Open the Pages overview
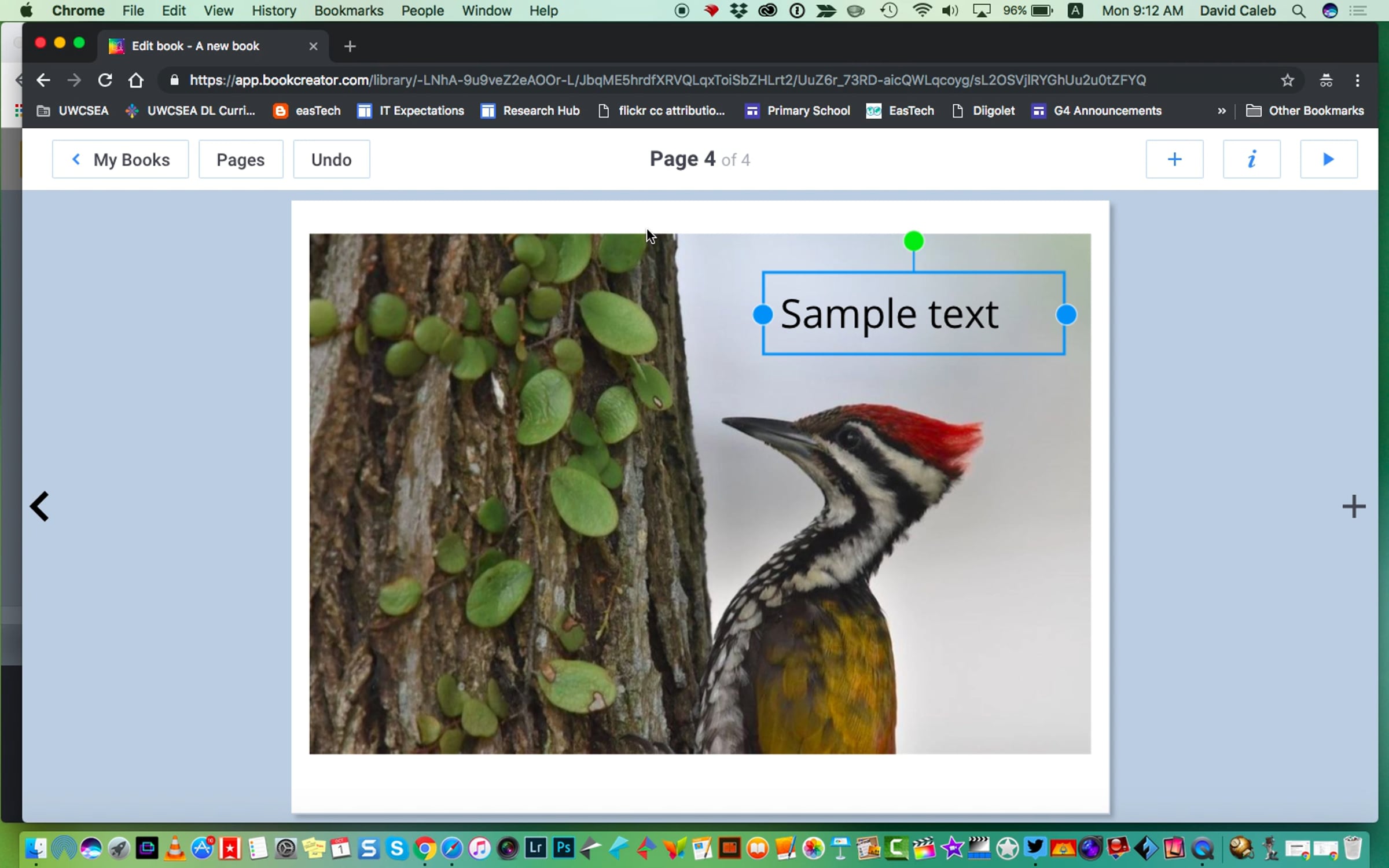Image resolution: width=1389 pixels, height=868 pixels. (x=241, y=159)
